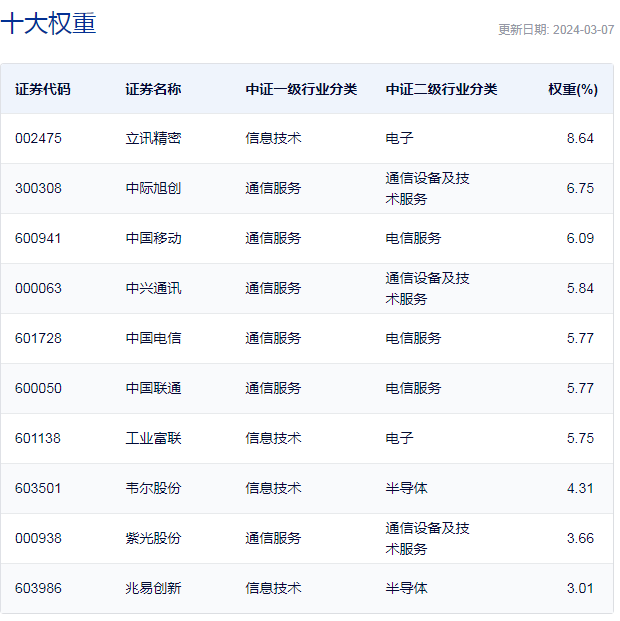Screen dimensions: 620x621
Task: Select stock code 000938
Action: 38,538
